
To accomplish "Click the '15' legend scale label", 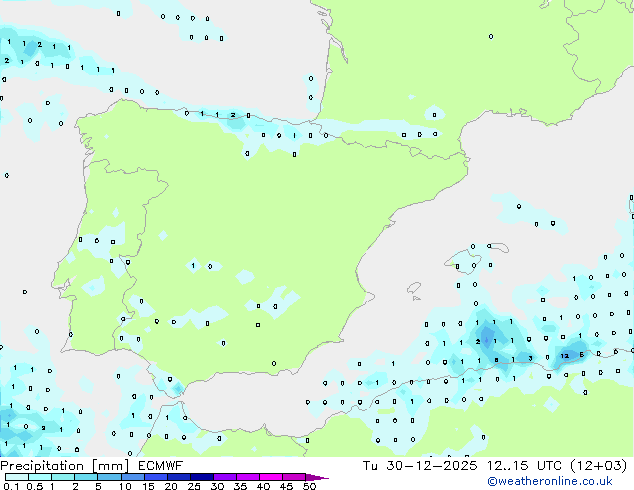I will (x=148, y=486).
